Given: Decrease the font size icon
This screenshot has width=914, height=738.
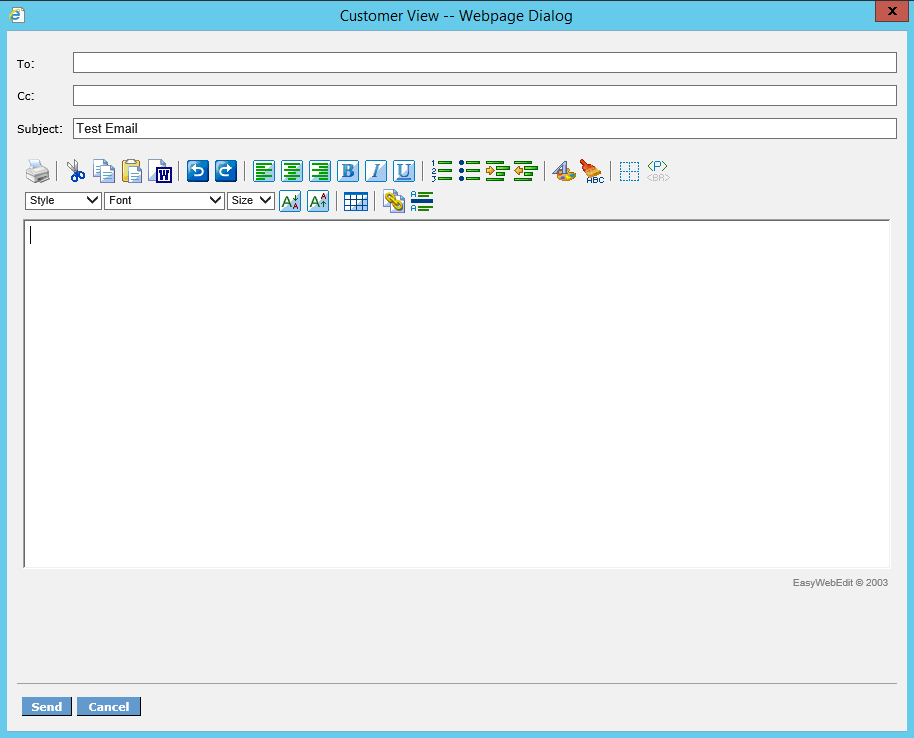Looking at the screenshot, I should click(290, 201).
